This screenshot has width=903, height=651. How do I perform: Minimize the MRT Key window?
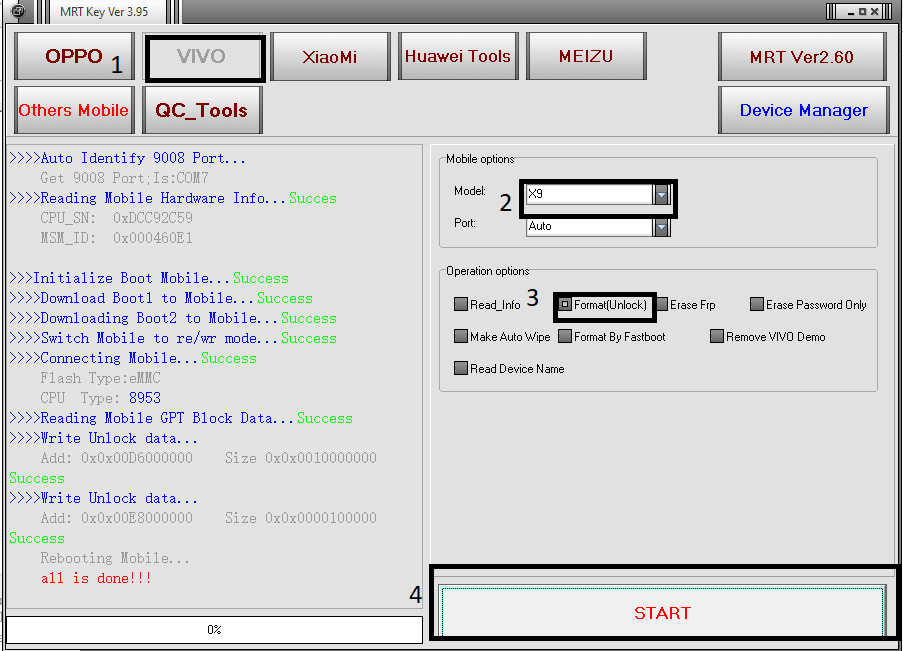click(851, 12)
